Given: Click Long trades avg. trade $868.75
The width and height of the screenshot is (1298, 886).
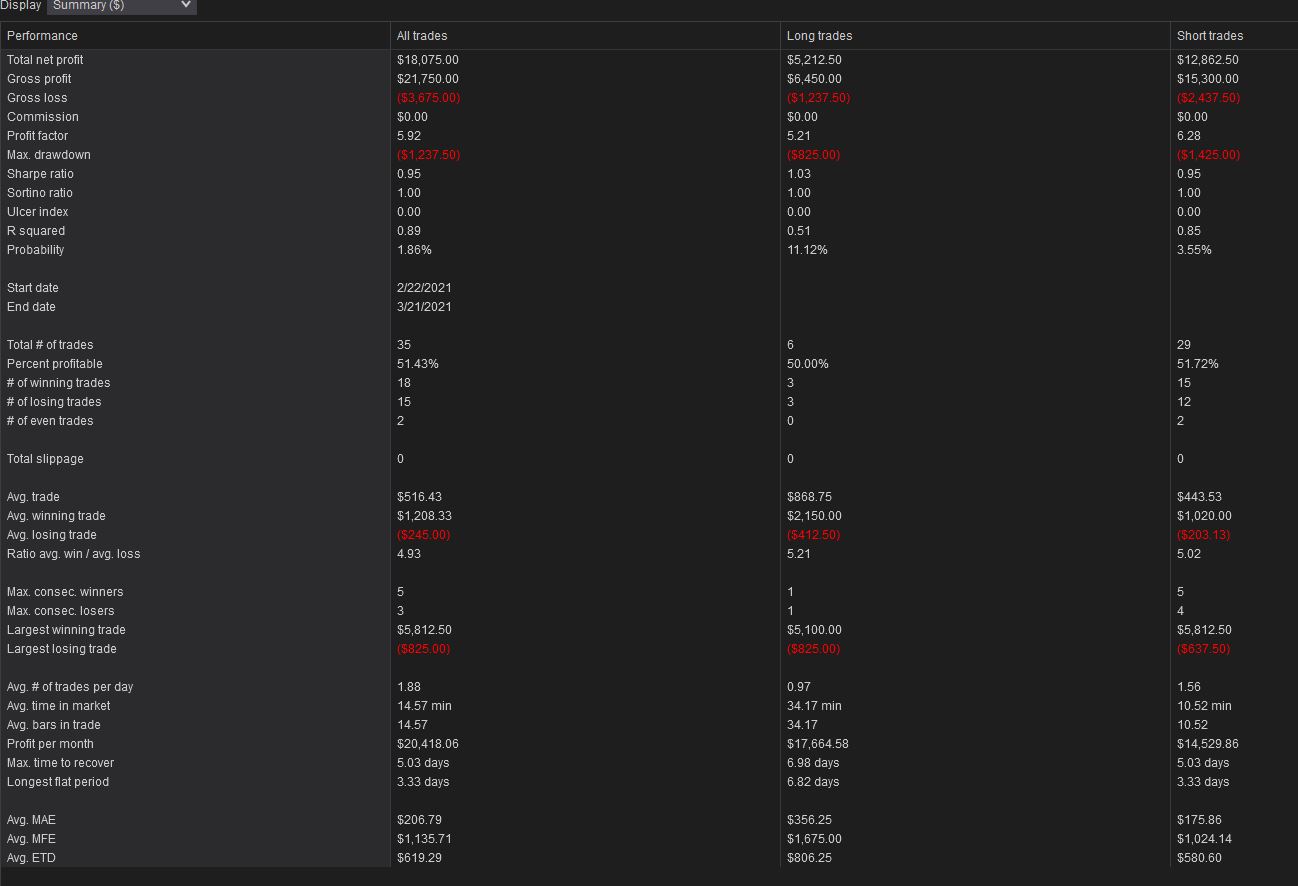Looking at the screenshot, I should point(809,497).
